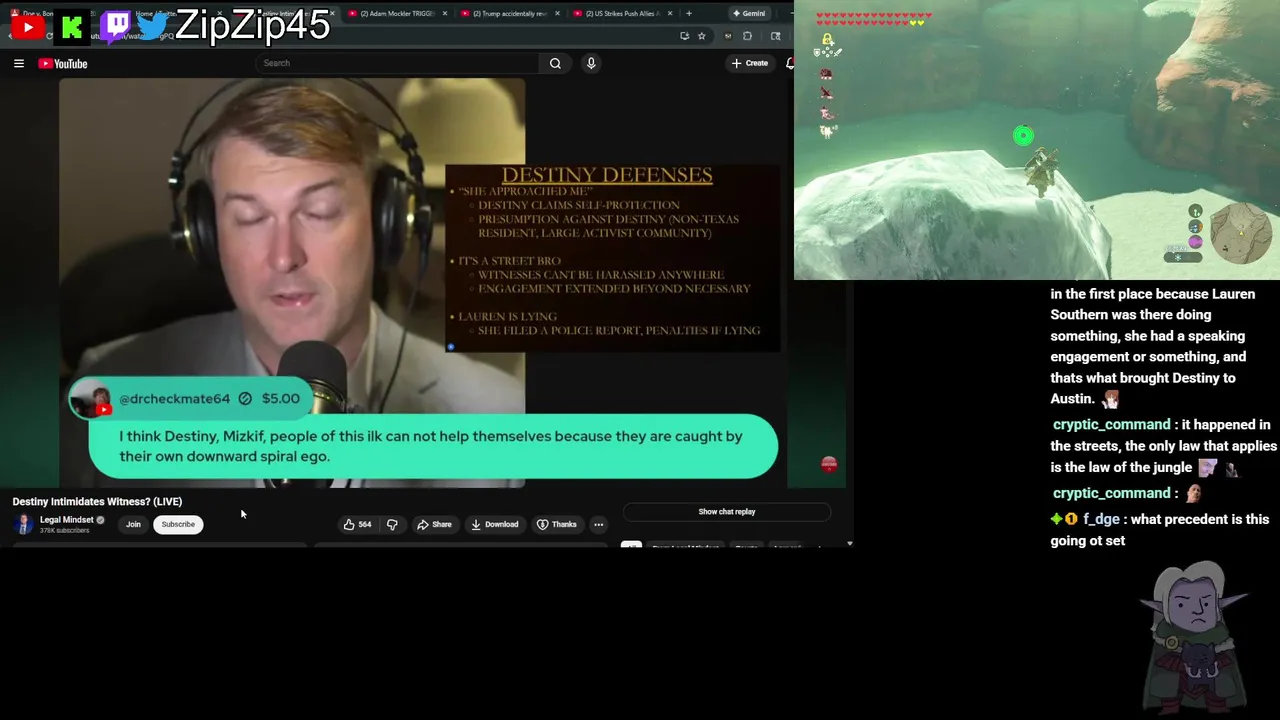Open YouTube notifications bell
Image resolution: width=1280 pixels, height=720 pixels.
pos(790,63)
